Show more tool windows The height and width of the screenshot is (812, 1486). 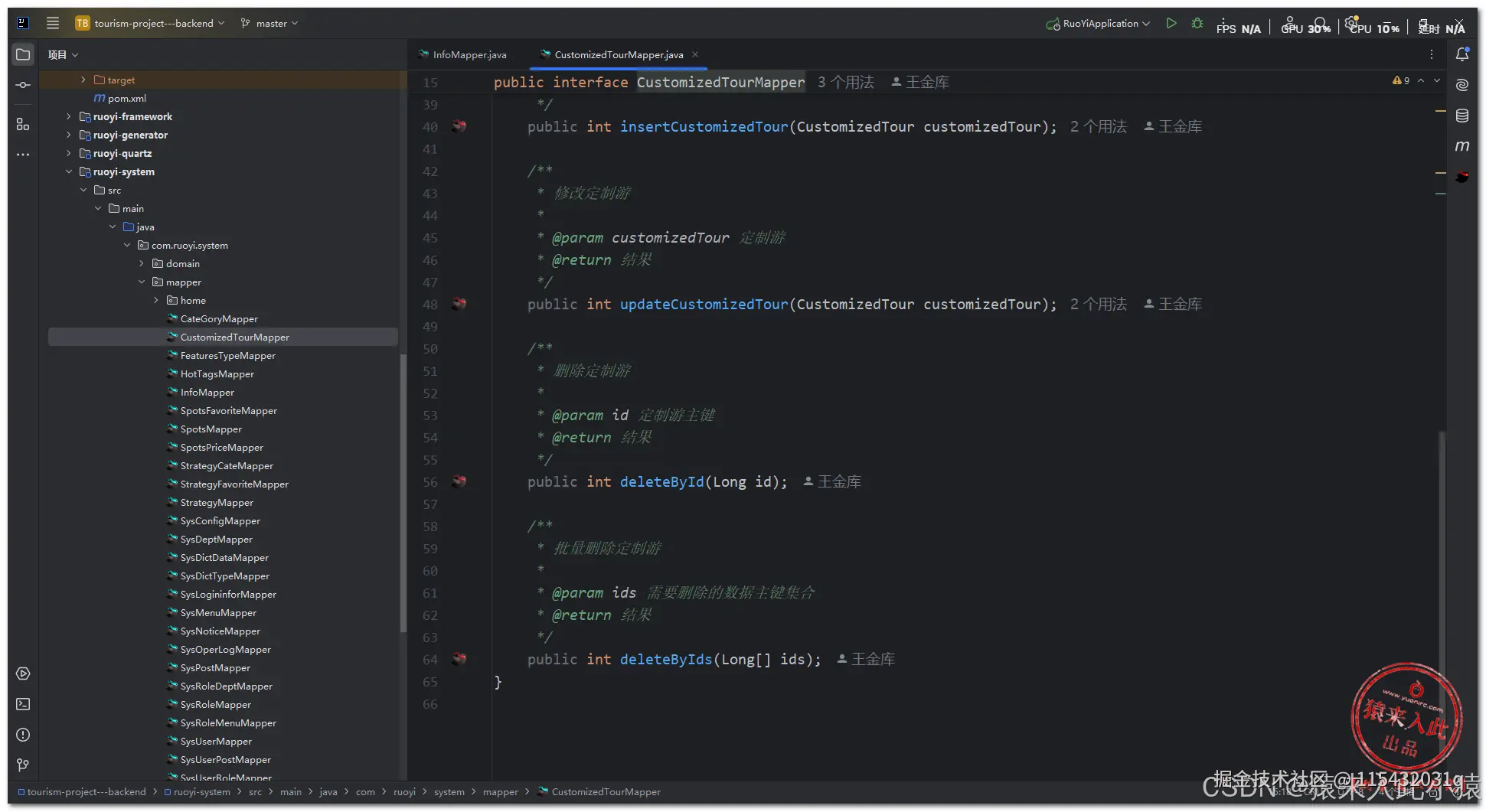pyautogui.click(x=23, y=155)
